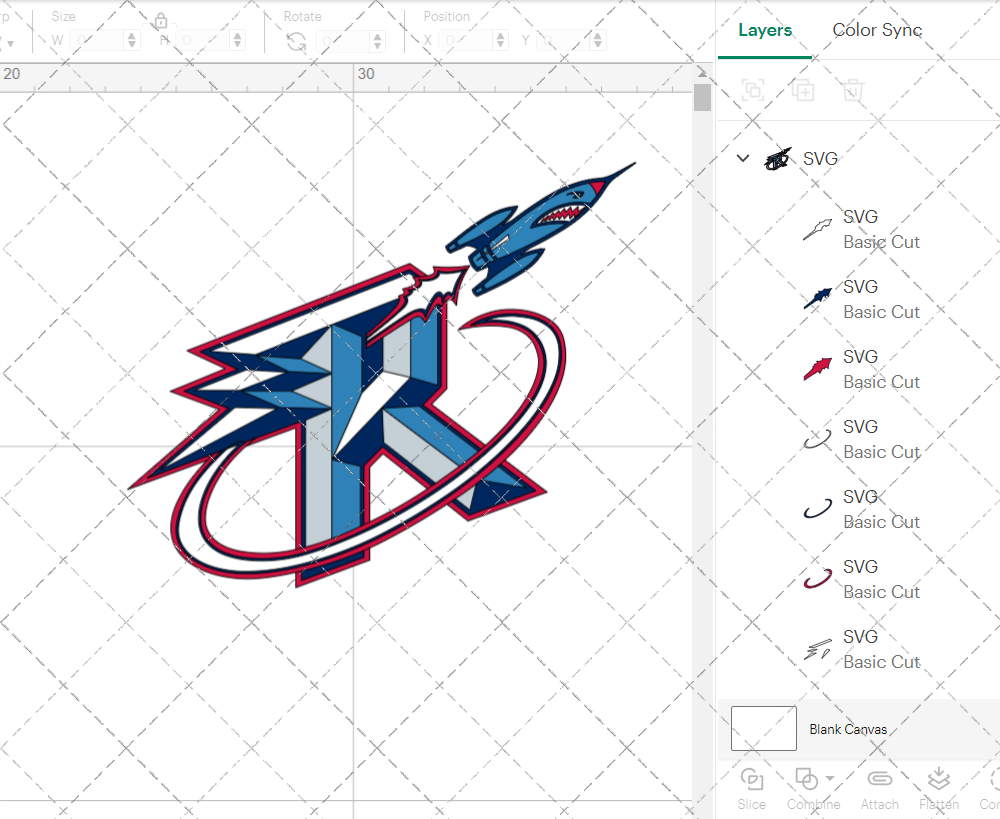Step the Width value with its arrows
Image resolution: width=1000 pixels, height=819 pixels.
132,41
